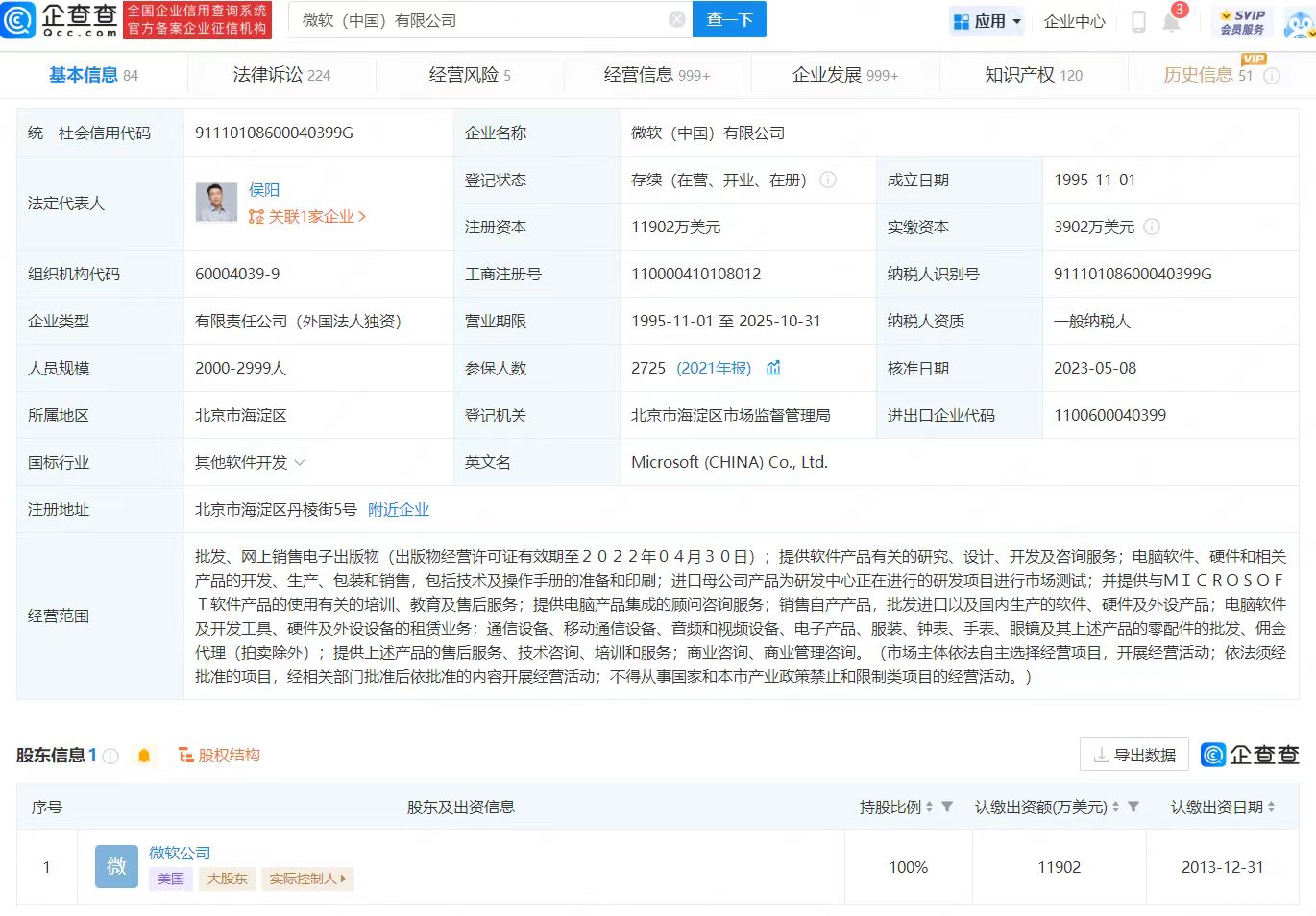Open the (2021年报) annual report link
Screen dimensions: 1316x916
click(714, 368)
